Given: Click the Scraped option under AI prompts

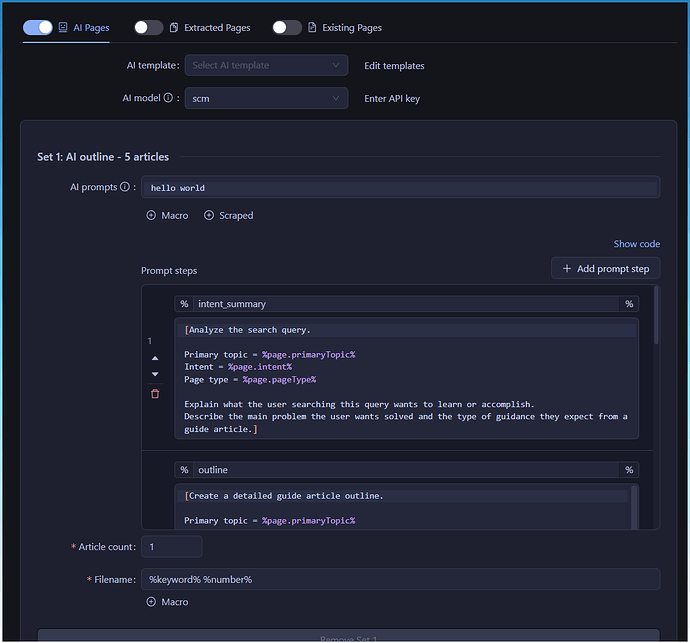Looking at the screenshot, I should 228,216.
